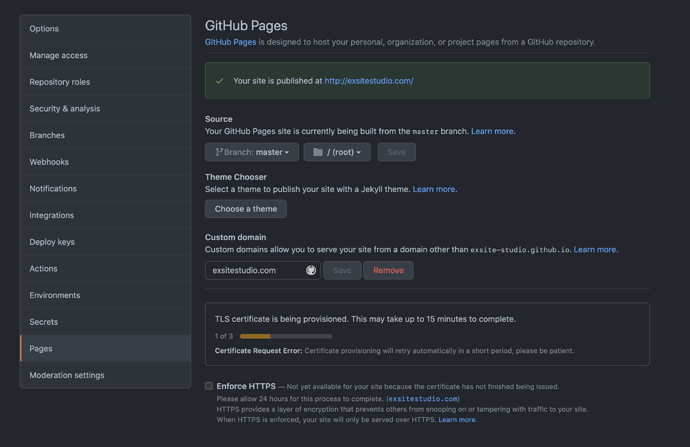690x447 pixels.
Task: Click Learn more under Theme Chooser
Action: (433, 189)
